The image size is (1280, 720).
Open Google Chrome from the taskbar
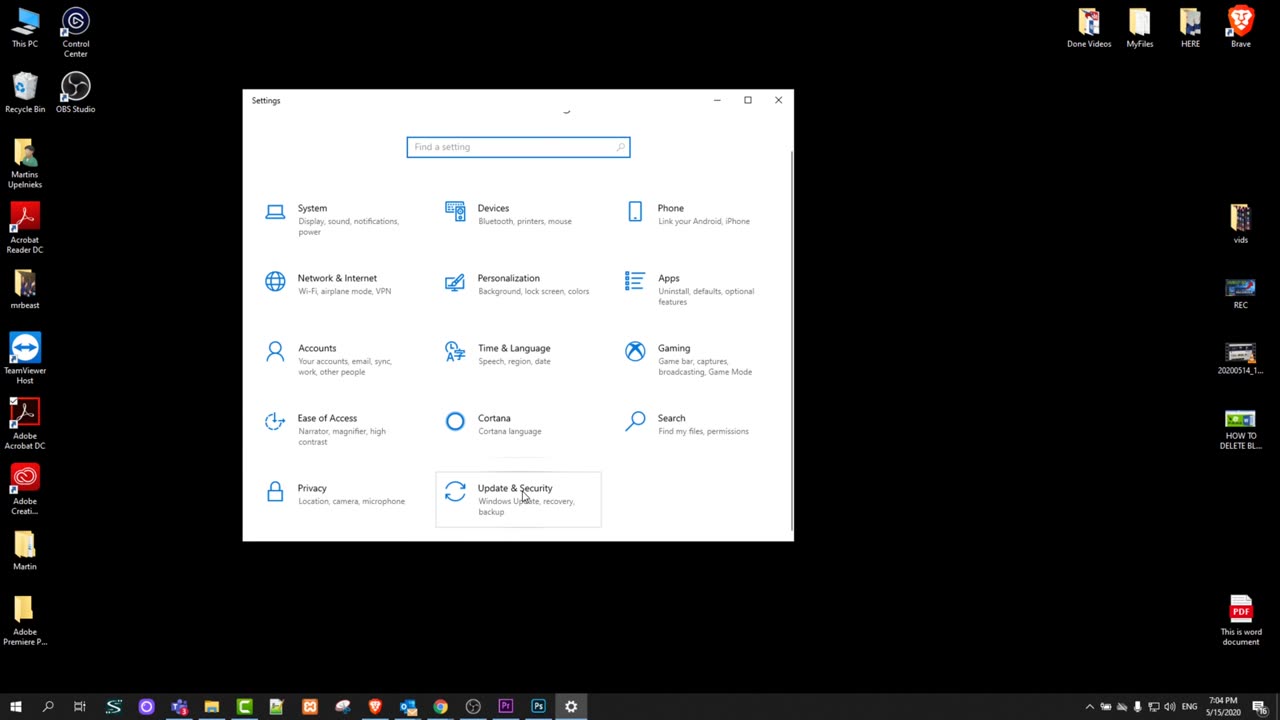(x=440, y=707)
